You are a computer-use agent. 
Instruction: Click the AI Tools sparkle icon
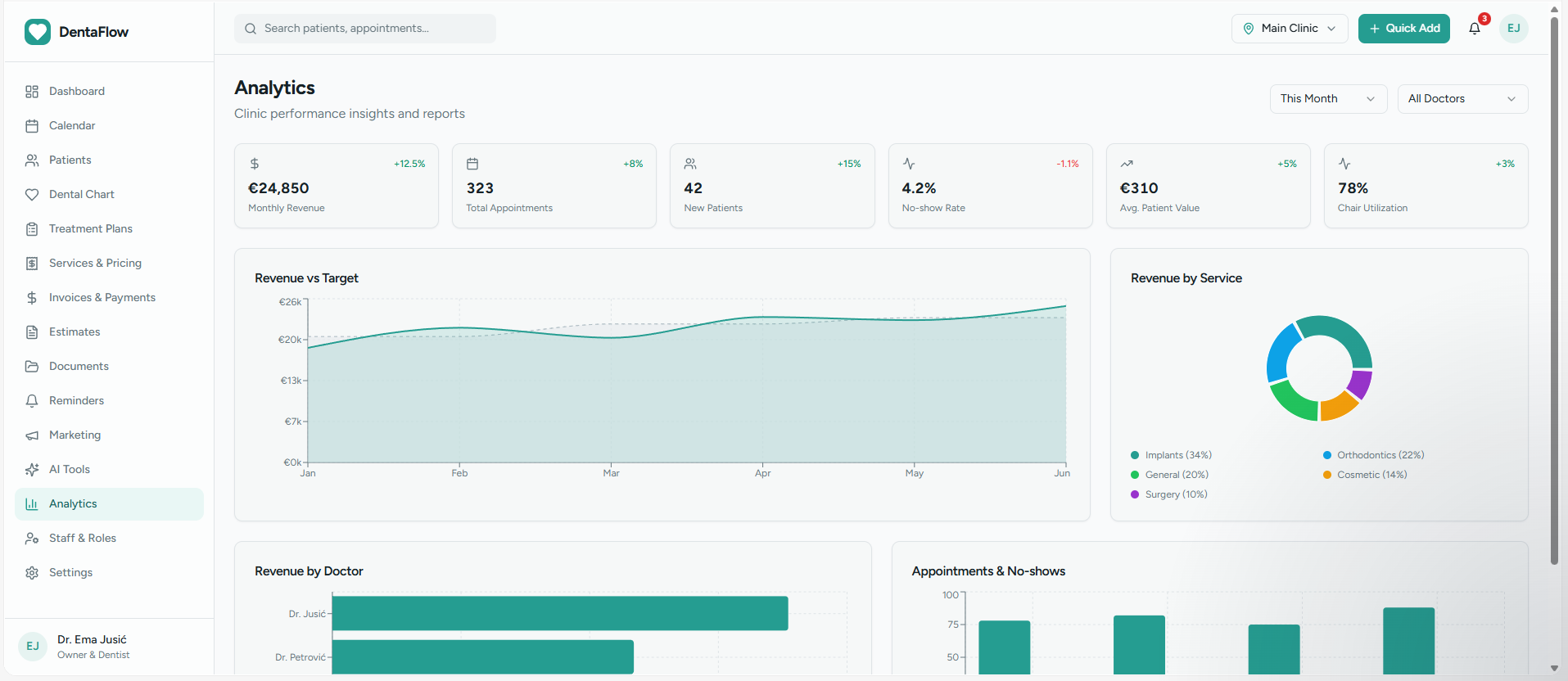coord(32,470)
